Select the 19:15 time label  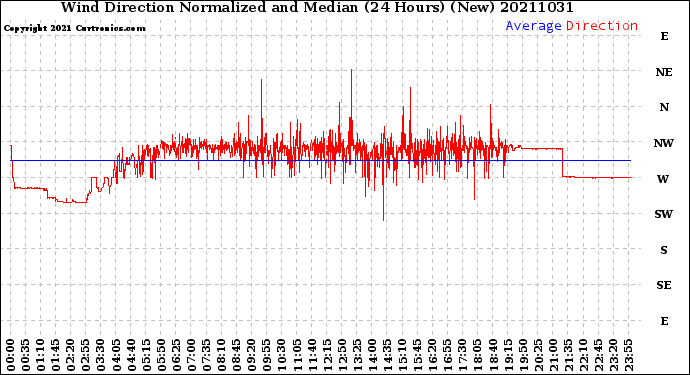[x=508, y=355]
